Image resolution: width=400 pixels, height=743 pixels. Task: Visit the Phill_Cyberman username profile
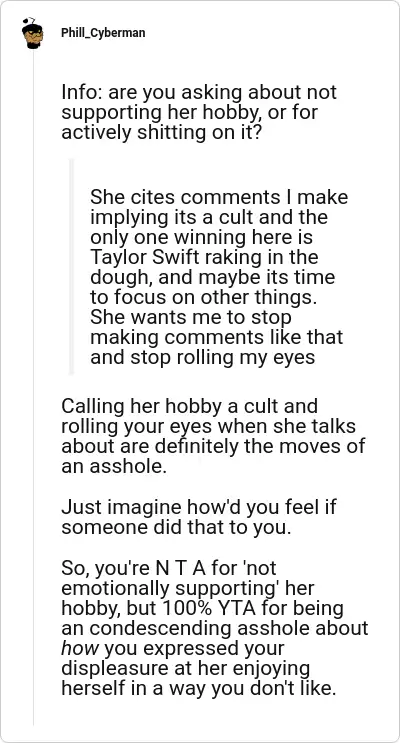[x=103, y=33]
